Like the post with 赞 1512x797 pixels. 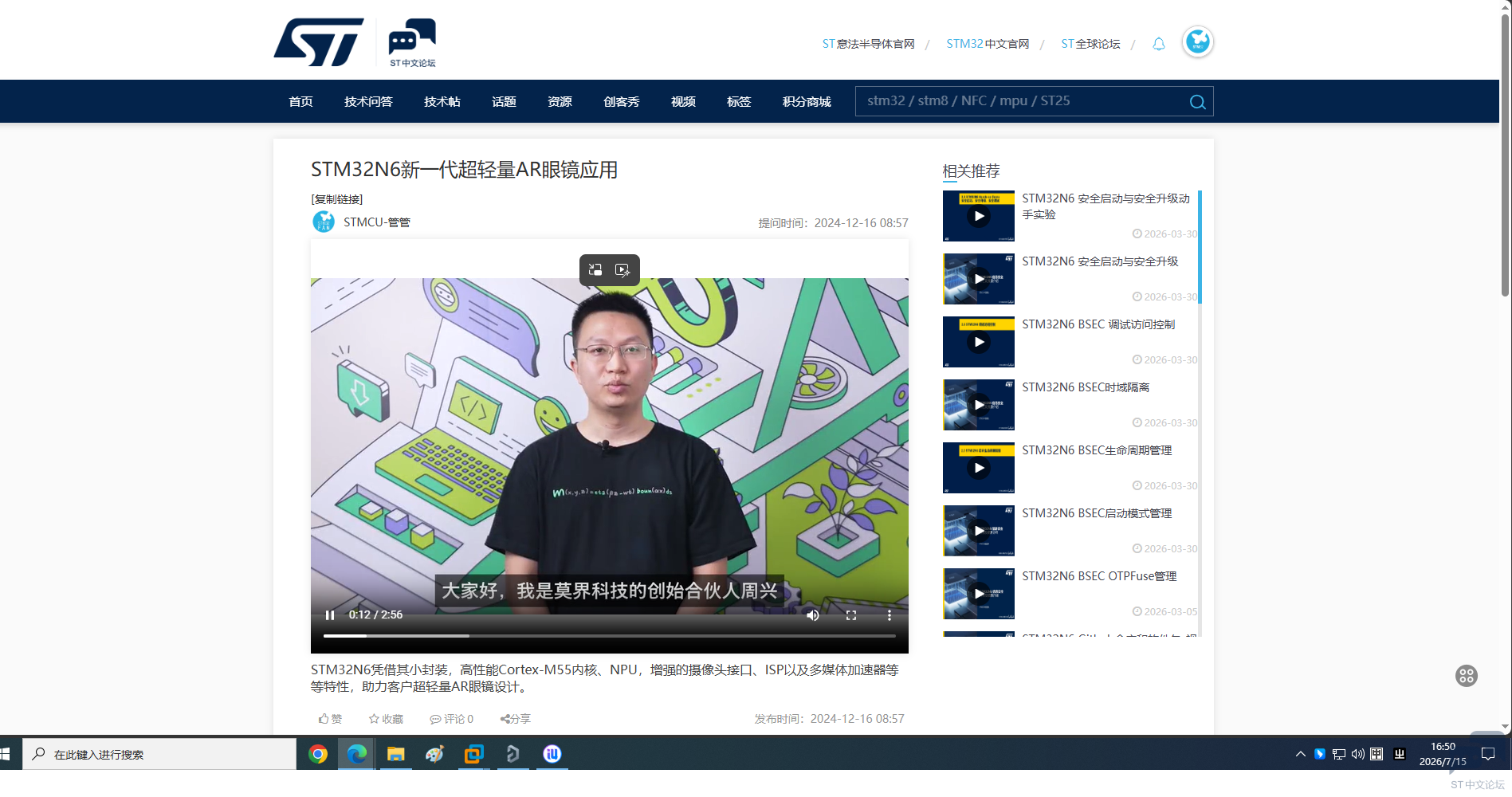coord(330,719)
